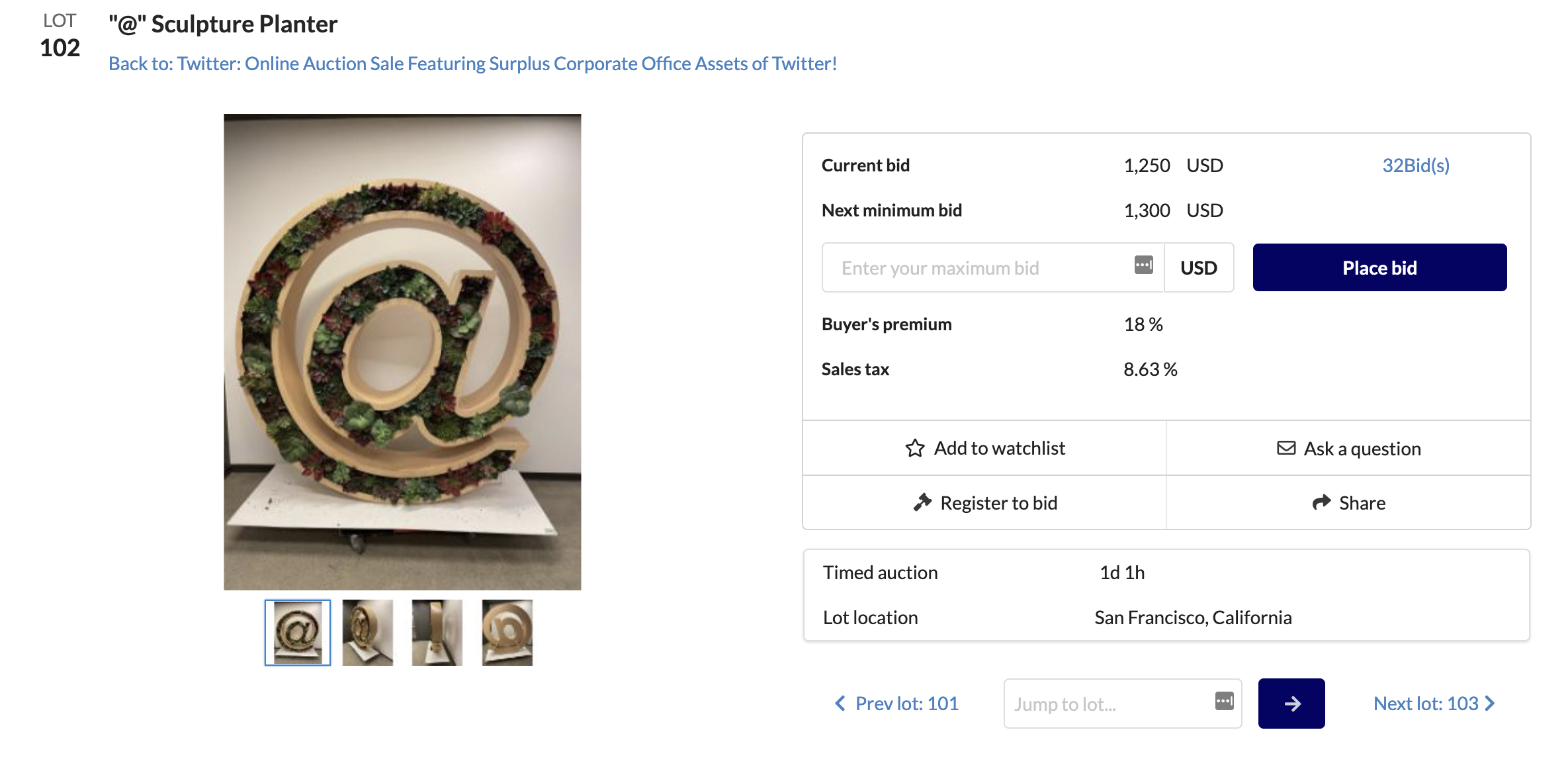Click the dark blue arrow go button
This screenshot has width=1568, height=777.
1291,704
